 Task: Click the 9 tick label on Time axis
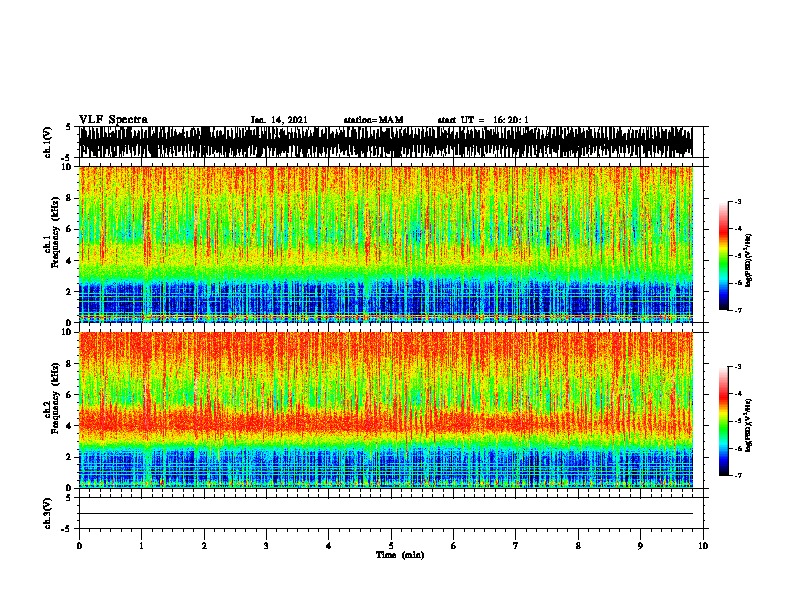pyautogui.click(x=640, y=546)
